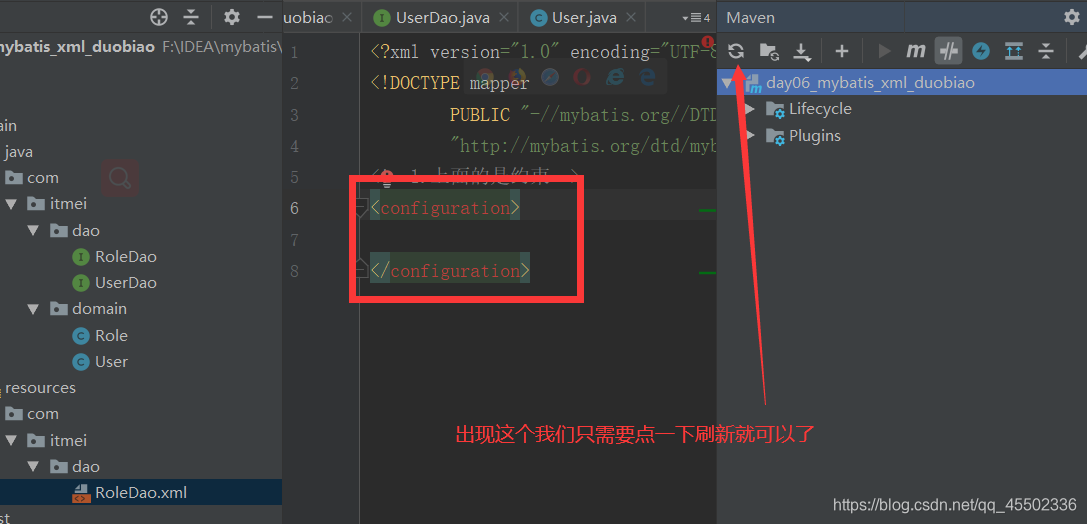Expand the Lifecycle node arrow
Image resolution: width=1087 pixels, height=524 pixels.
click(749, 110)
